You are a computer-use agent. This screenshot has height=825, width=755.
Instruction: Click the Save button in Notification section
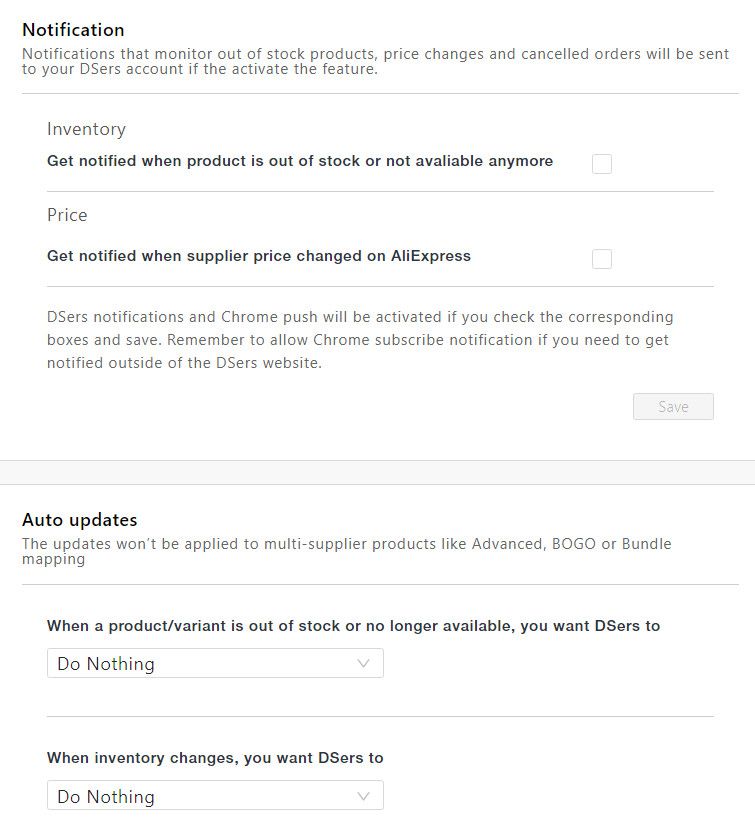(x=673, y=407)
